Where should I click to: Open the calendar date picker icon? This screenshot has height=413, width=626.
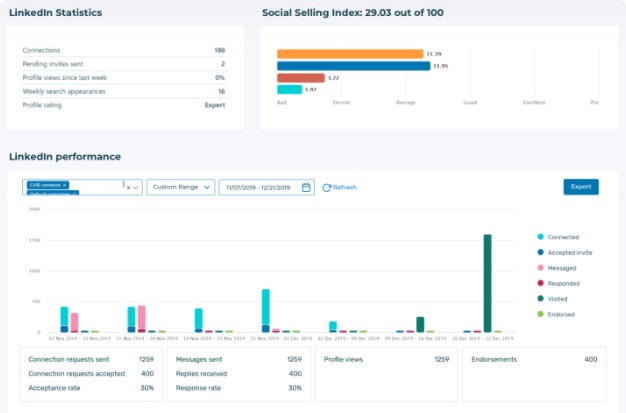(306, 187)
